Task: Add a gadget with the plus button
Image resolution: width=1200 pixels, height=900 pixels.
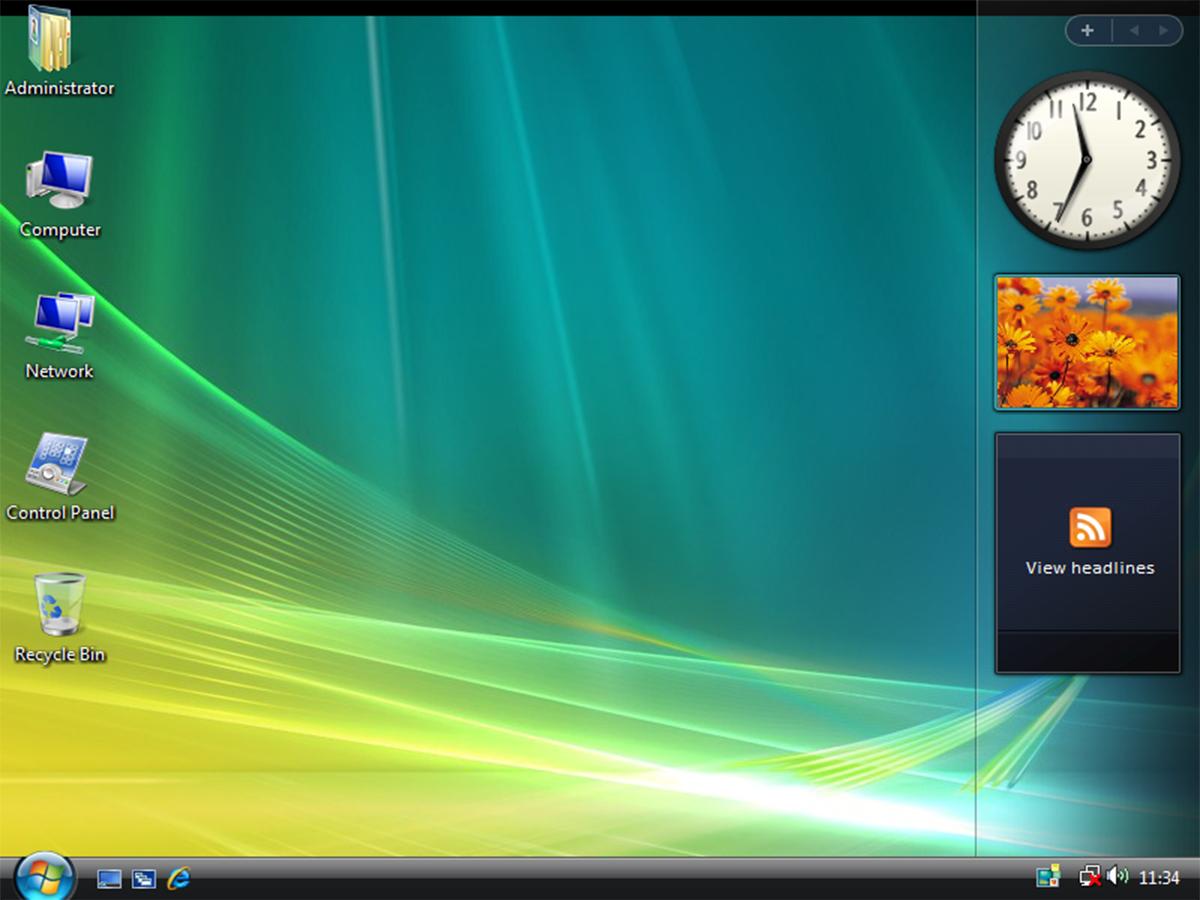Action: pyautogui.click(x=1088, y=30)
